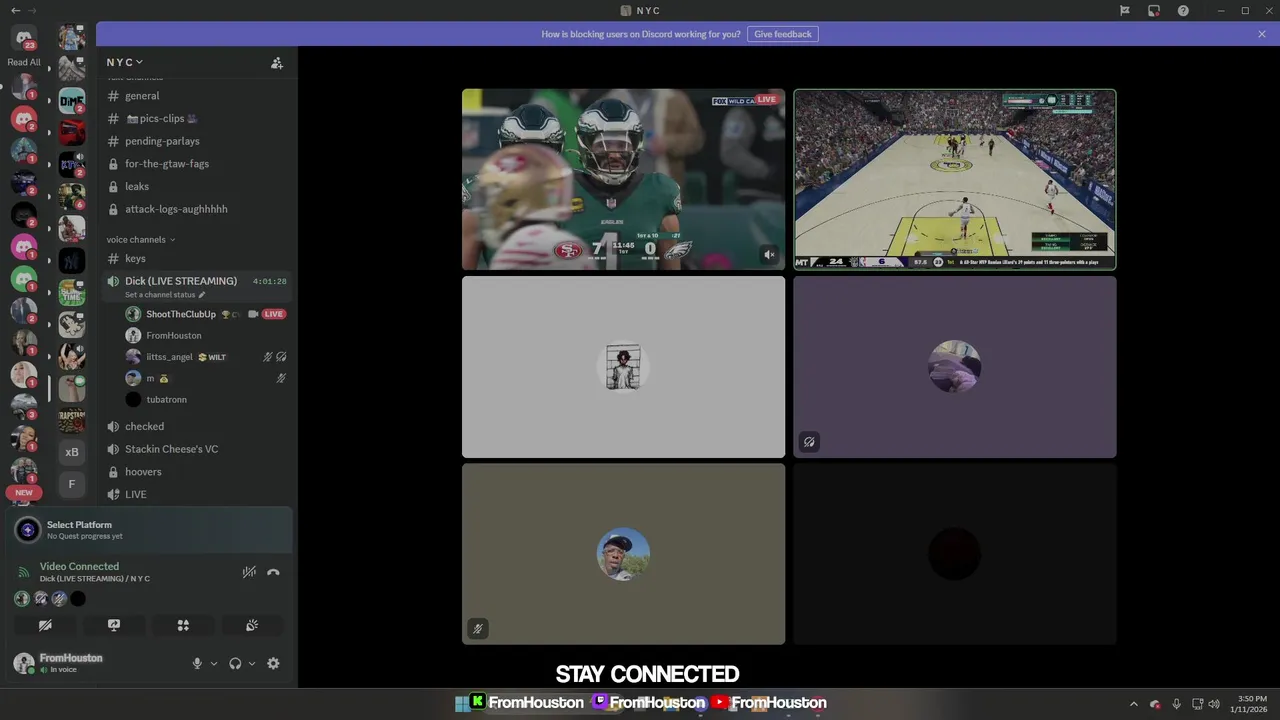This screenshot has height=720, width=1280.
Task: Toggle headphones deafen
Action: click(235, 664)
